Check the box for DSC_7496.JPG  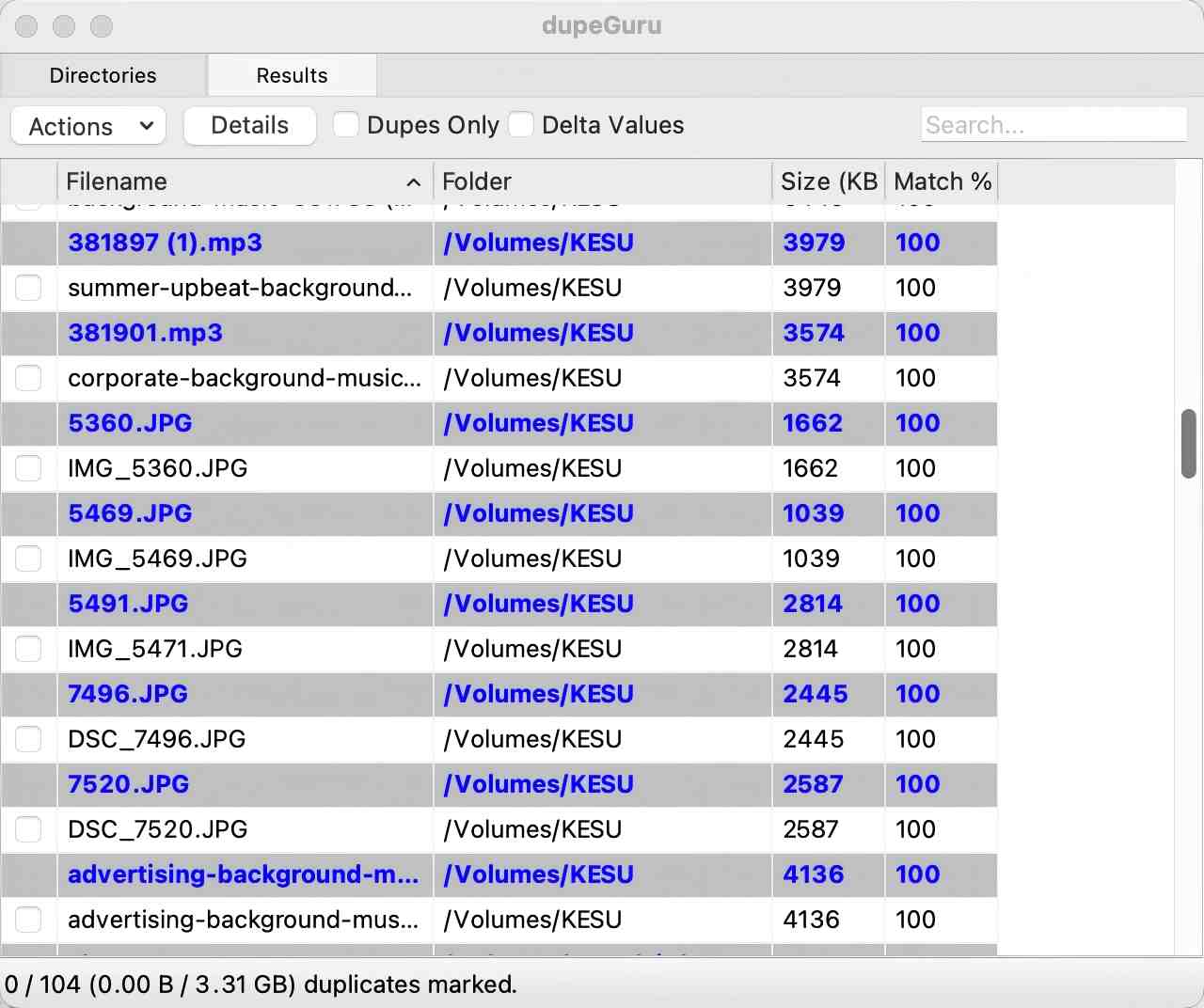[x=28, y=739]
